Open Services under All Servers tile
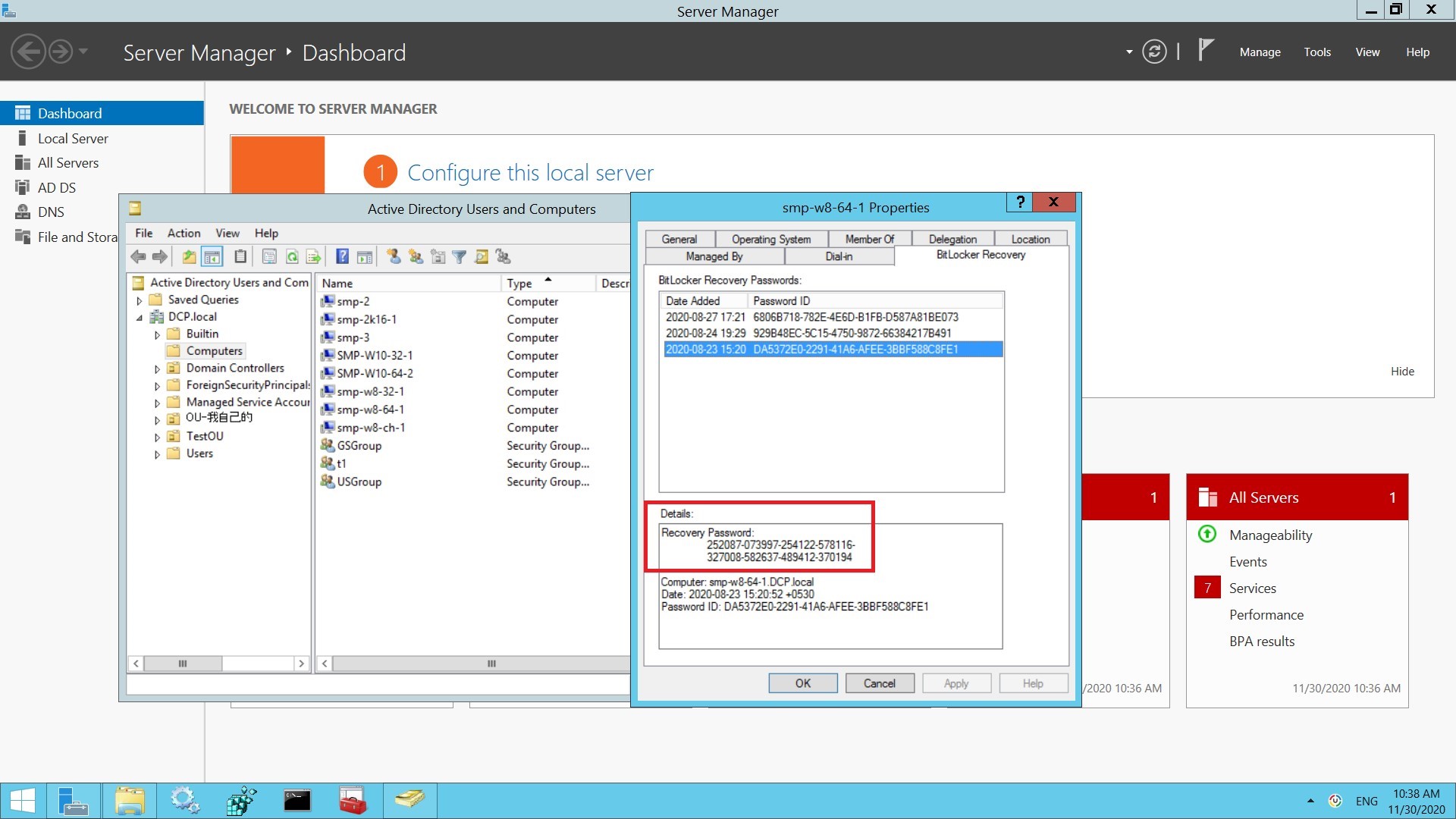1456x819 pixels. (x=1252, y=588)
